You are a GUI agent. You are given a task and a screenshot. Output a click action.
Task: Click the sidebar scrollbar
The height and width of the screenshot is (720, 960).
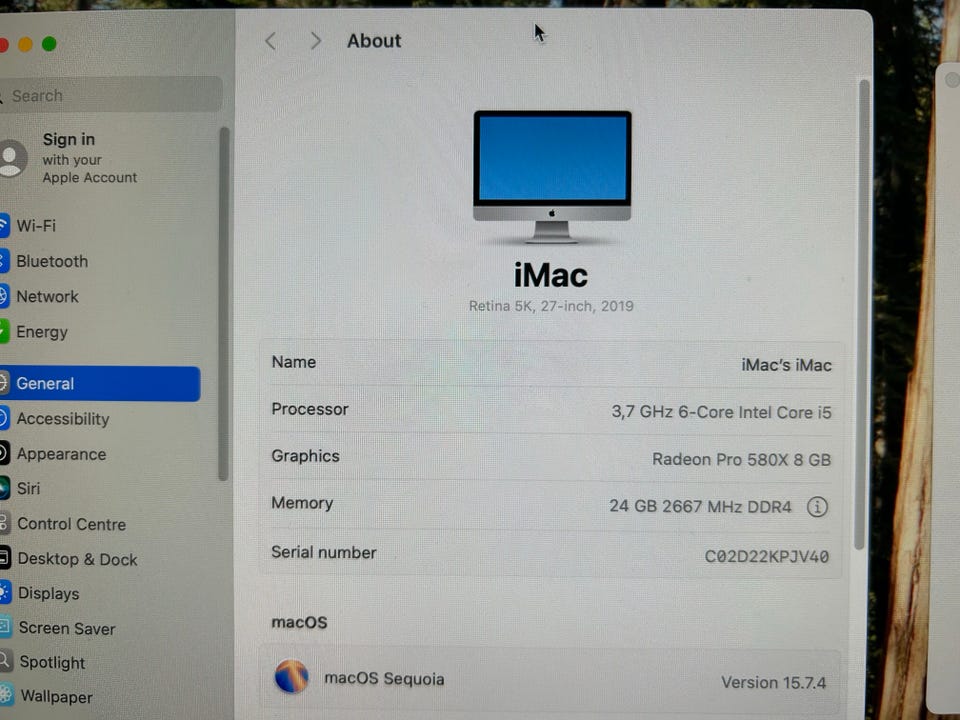pos(224,303)
